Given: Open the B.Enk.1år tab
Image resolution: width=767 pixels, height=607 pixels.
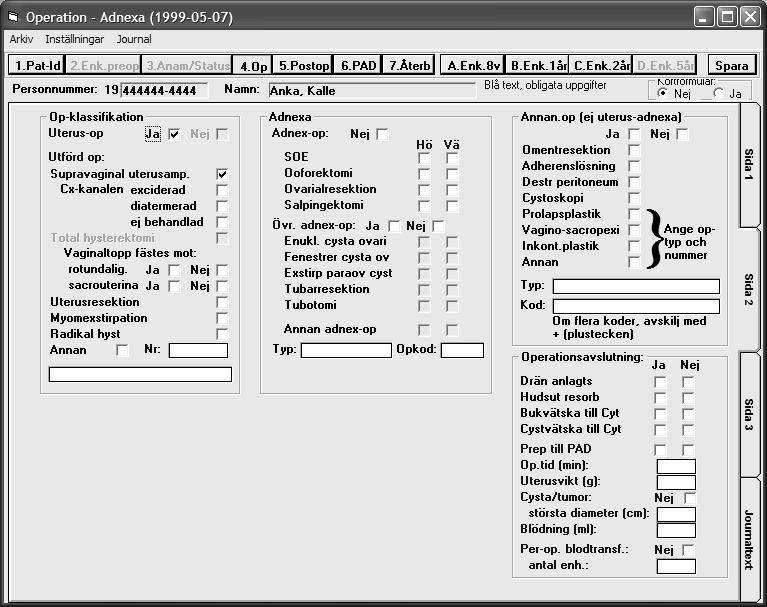Looking at the screenshot, I should click(x=538, y=65).
